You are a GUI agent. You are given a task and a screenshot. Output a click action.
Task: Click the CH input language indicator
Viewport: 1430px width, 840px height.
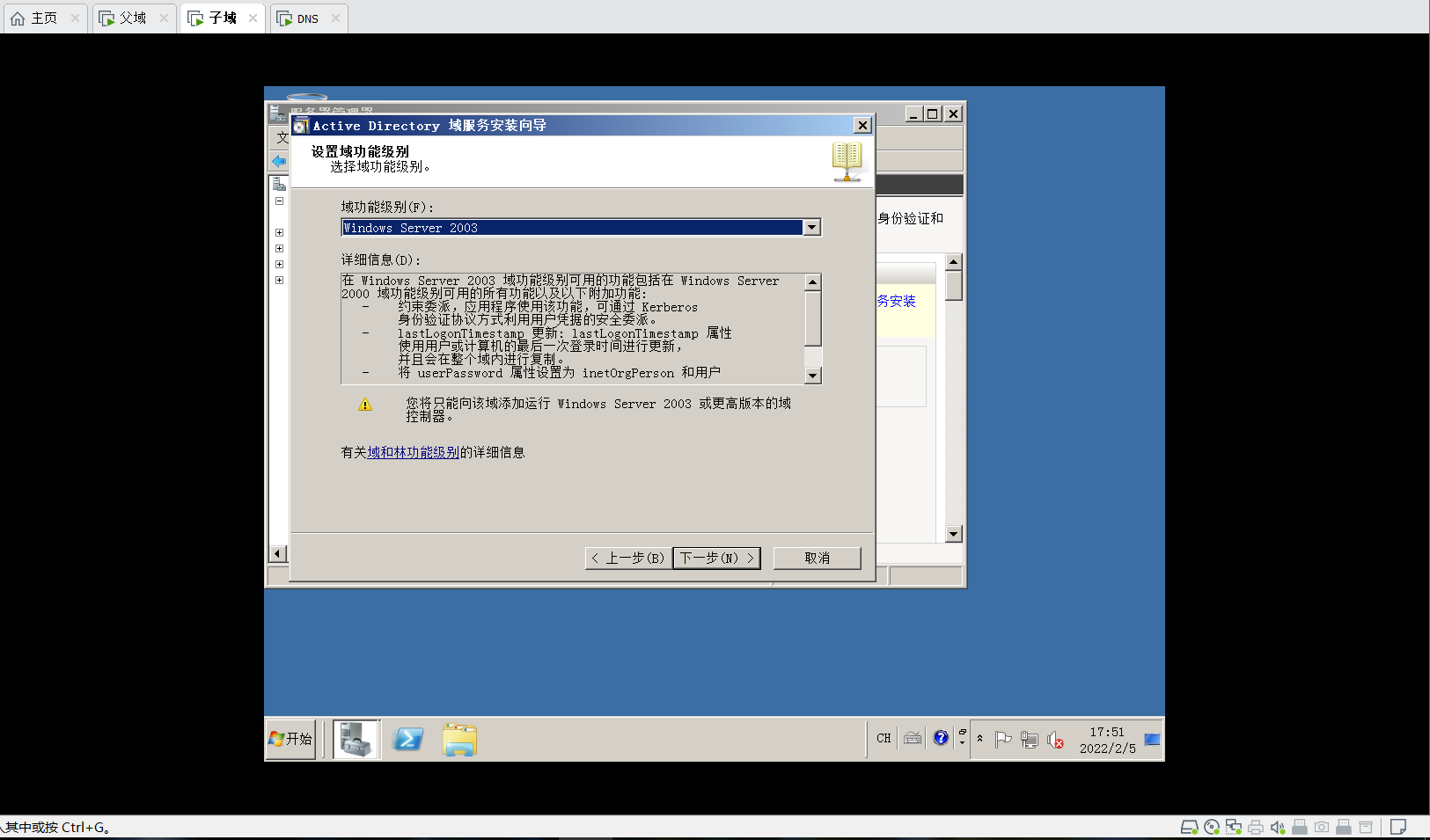point(884,738)
